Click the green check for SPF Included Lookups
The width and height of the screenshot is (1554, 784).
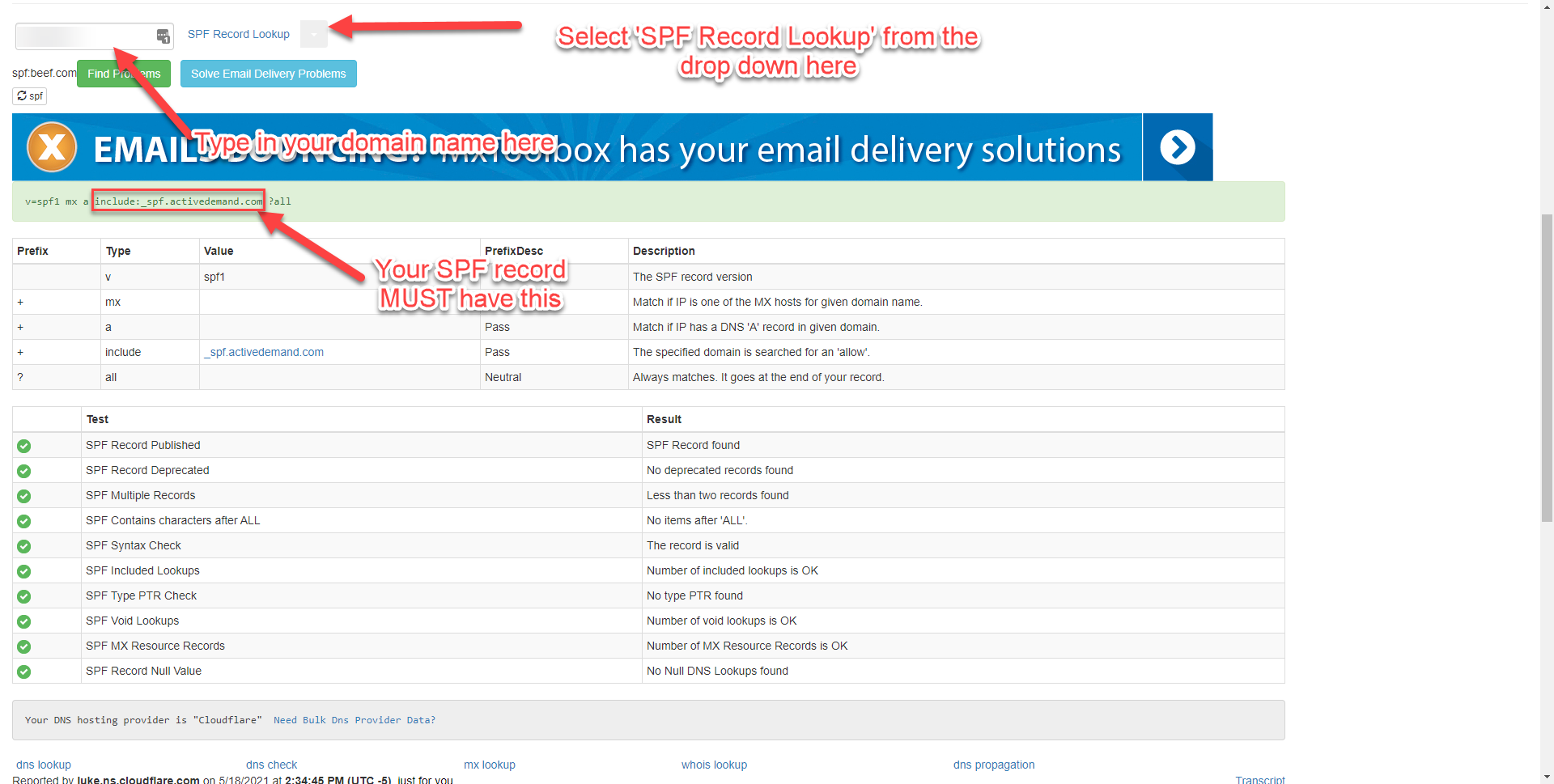(x=24, y=571)
